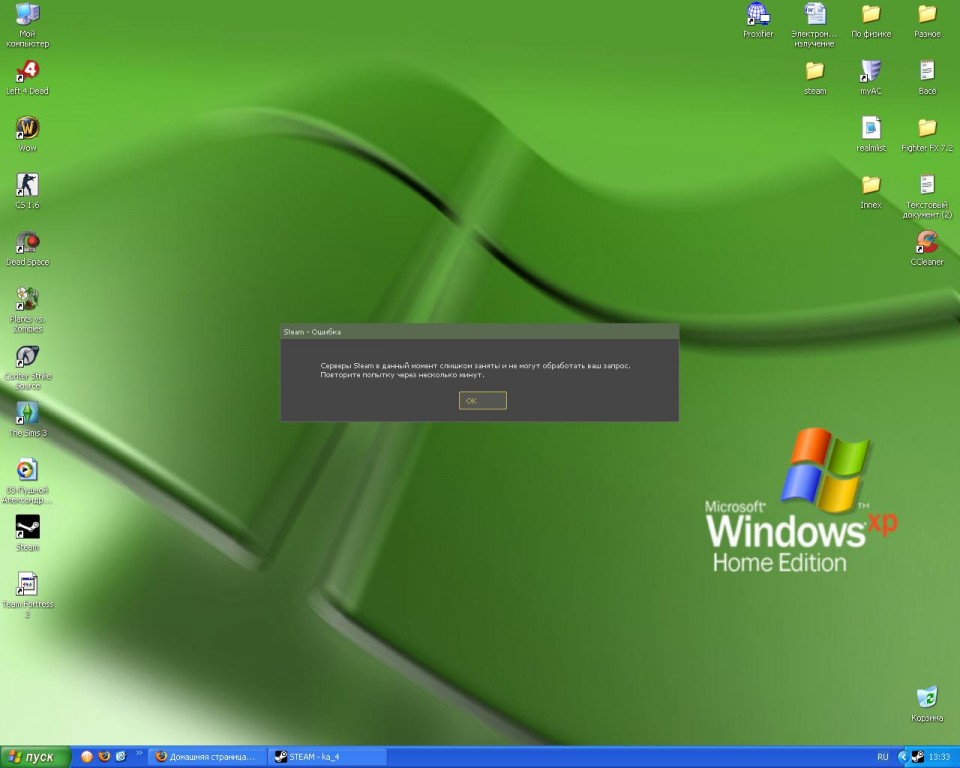This screenshot has width=960, height=768.
Task: Select the myAC shortcut icon
Action: (871, 77)
